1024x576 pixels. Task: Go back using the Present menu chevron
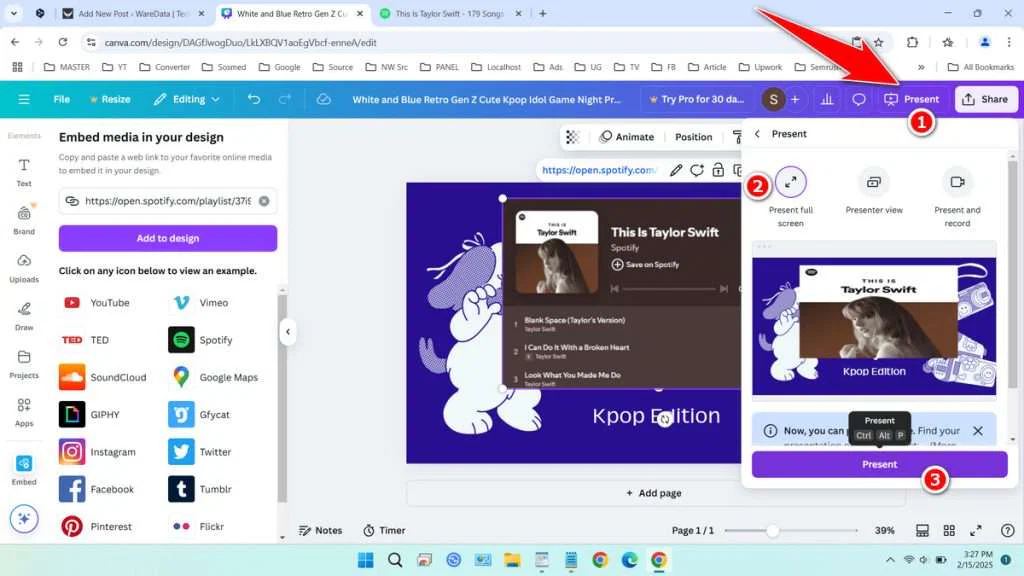[755, 133]
